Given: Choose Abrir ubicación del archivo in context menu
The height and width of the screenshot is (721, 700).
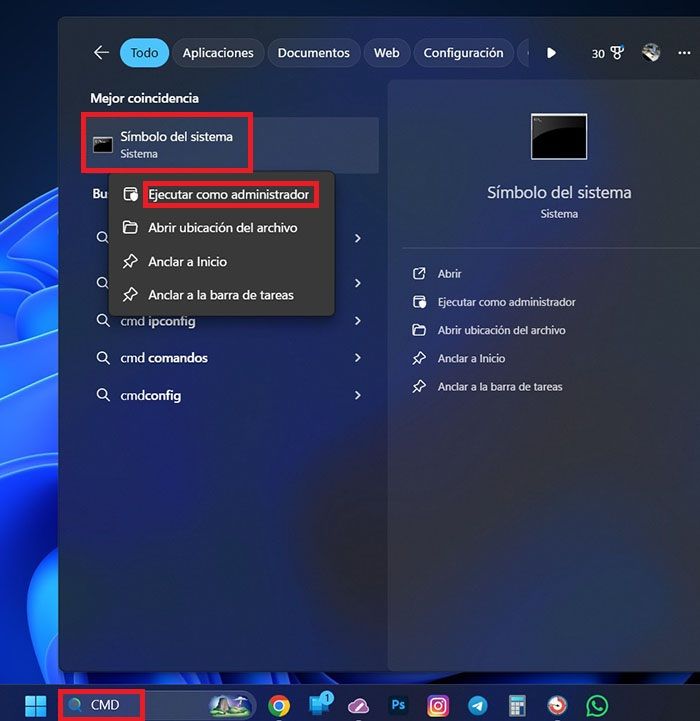Looking at the screenshot, I should 223,228.
